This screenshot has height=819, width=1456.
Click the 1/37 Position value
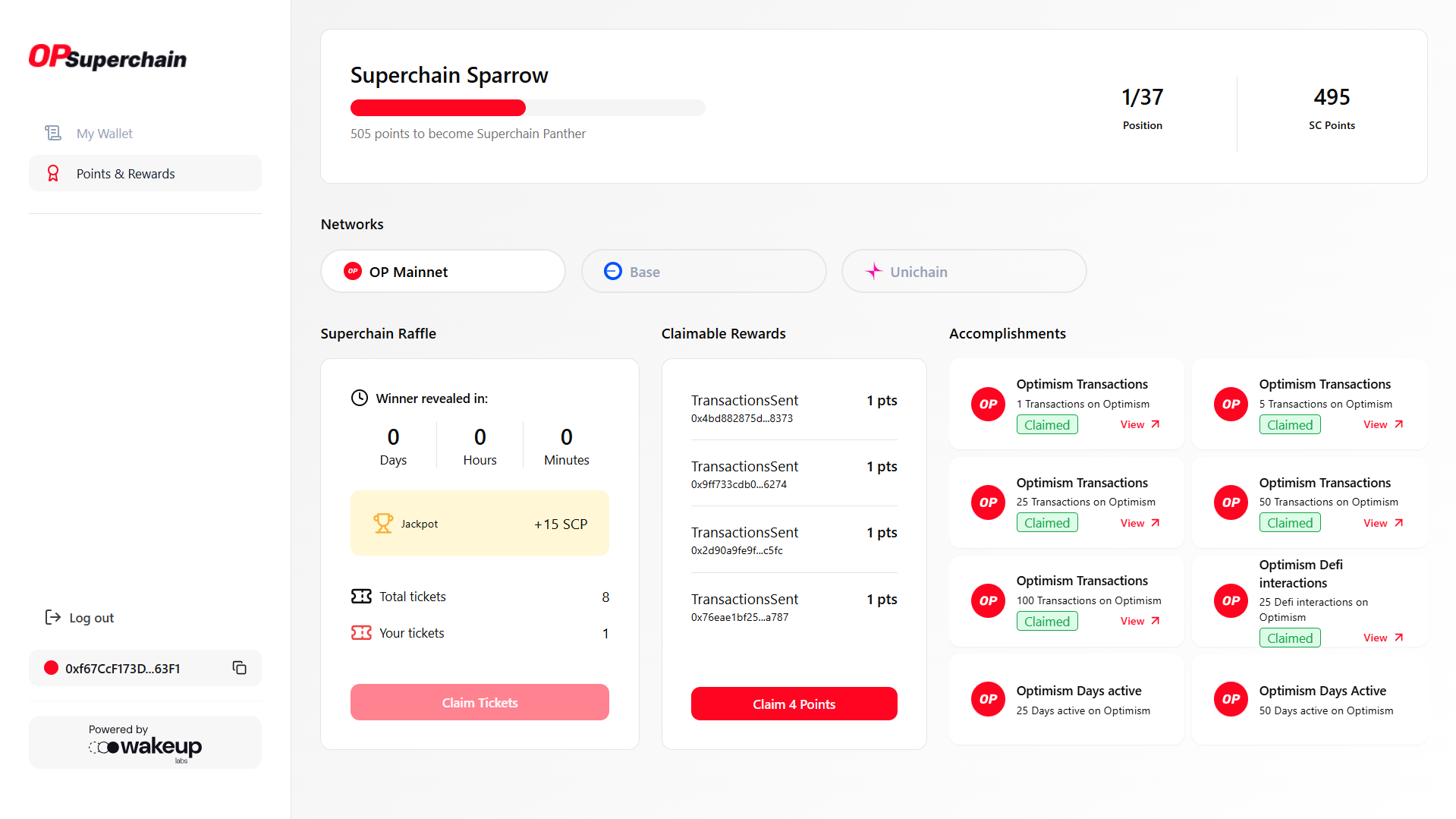coord(1142,97)
